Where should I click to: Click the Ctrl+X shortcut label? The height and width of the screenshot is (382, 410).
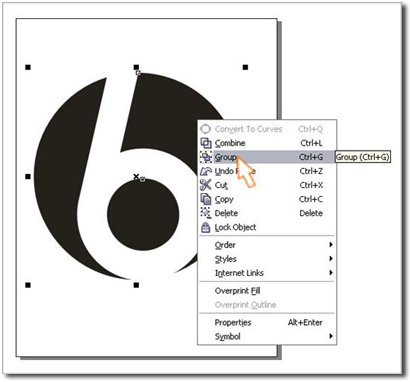click(311, 185)
